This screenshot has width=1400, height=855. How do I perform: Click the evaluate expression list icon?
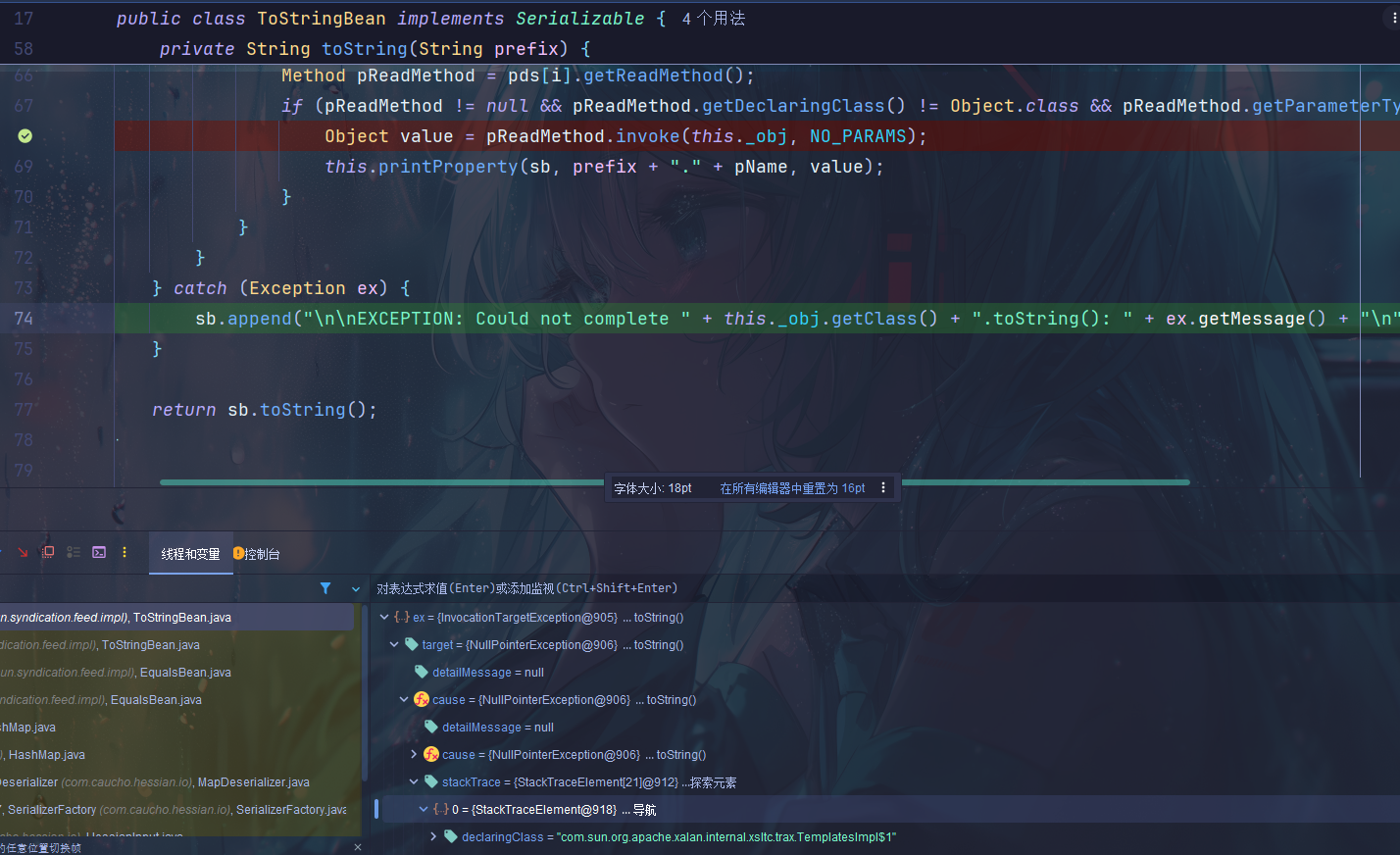[x=74, y=553]
